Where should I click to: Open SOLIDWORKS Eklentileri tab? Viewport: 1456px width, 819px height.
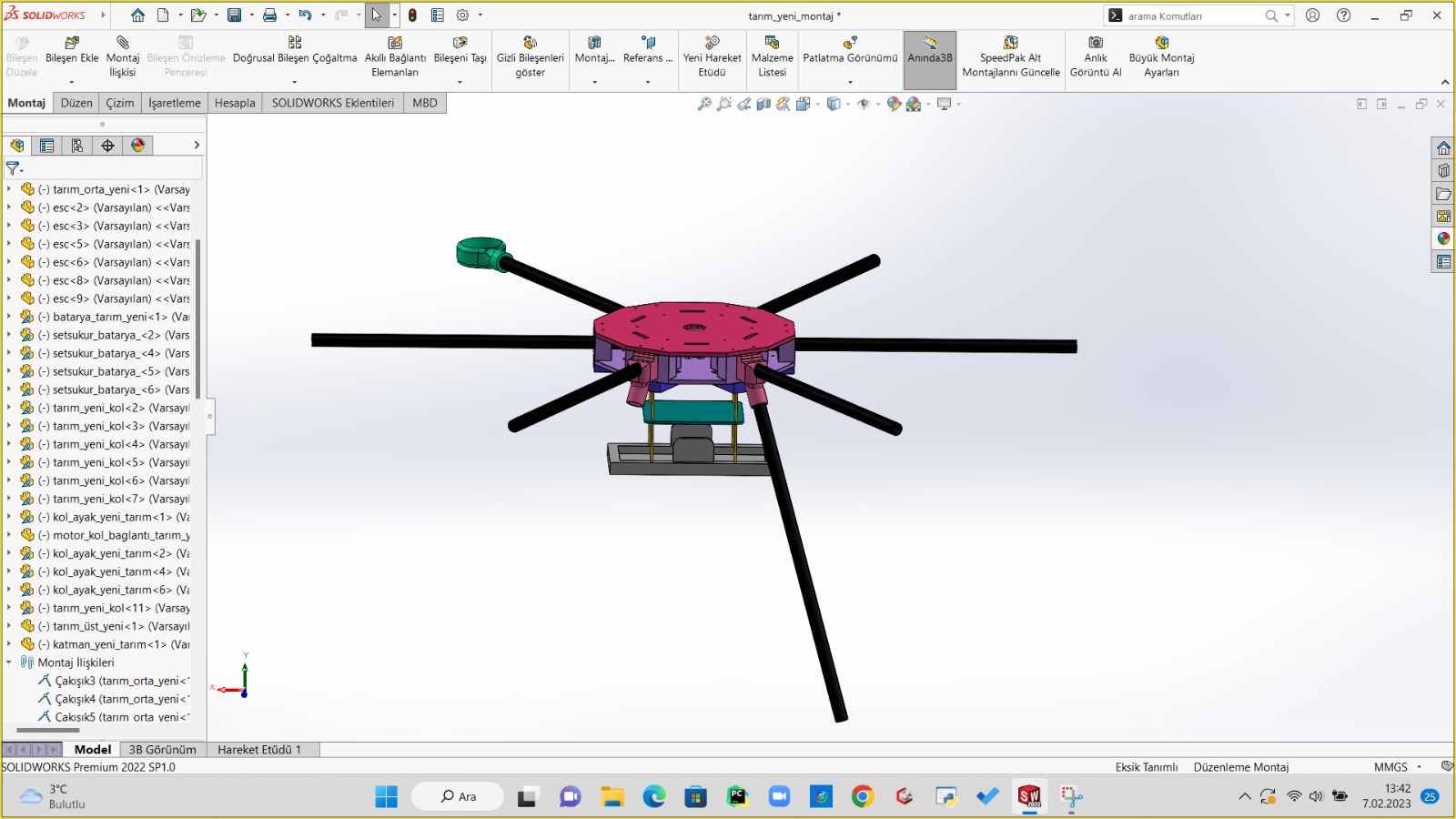pyautogui.click(x=333, y=103)
